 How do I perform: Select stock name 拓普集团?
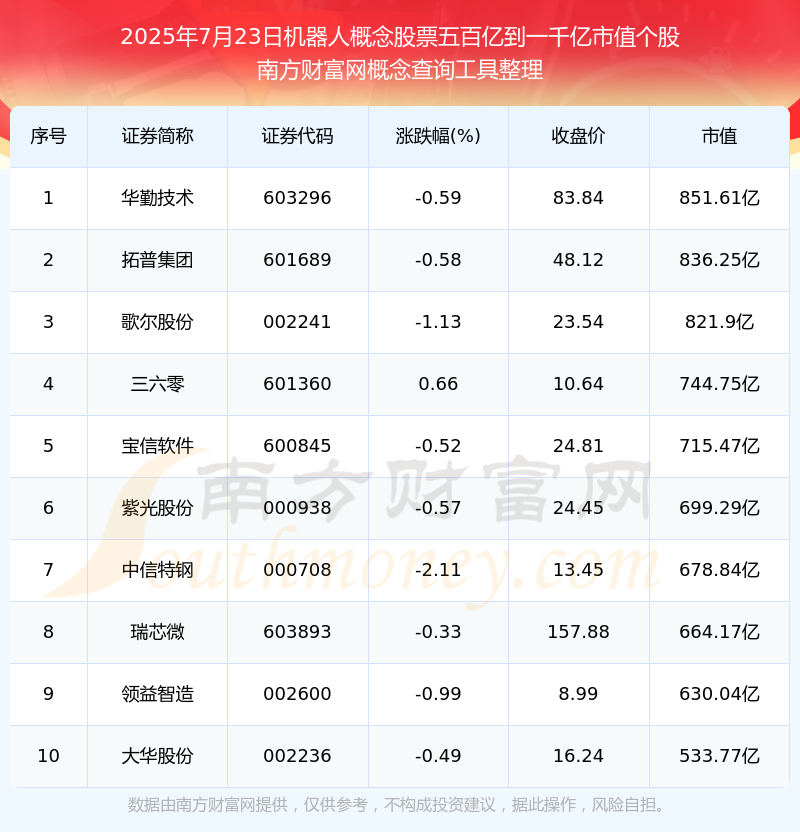(x=157, y=260)
